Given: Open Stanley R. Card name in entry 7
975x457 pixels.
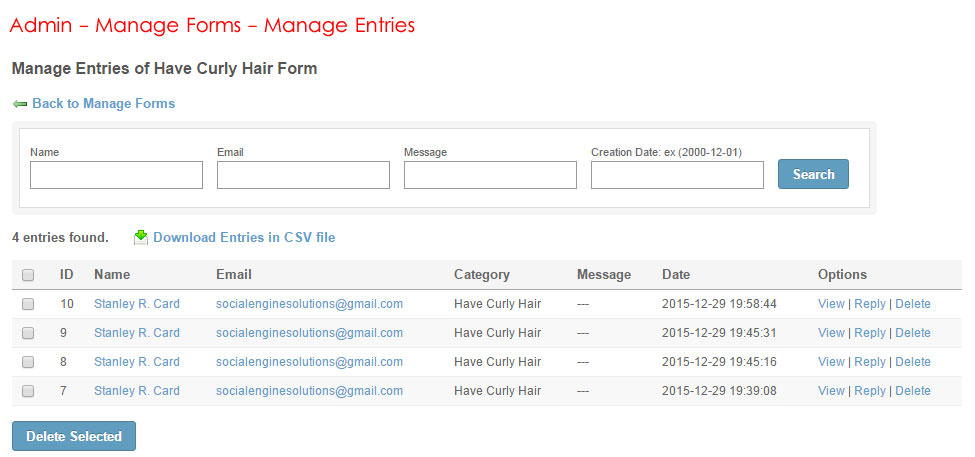Looking at the screenshot, I should tap(137, 391).
